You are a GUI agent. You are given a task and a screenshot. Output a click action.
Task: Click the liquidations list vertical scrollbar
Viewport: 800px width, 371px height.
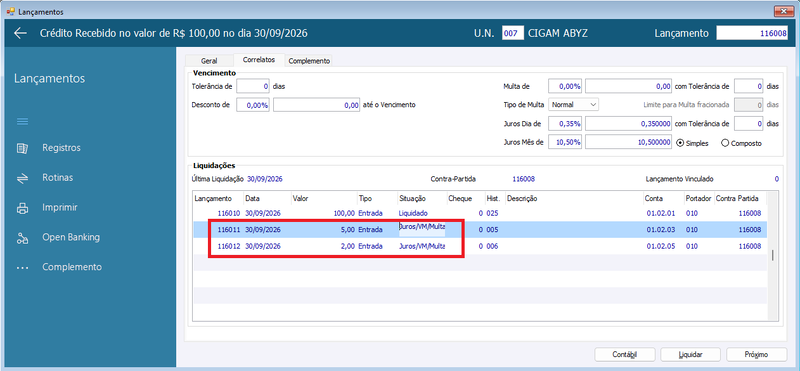pos(772,256)
